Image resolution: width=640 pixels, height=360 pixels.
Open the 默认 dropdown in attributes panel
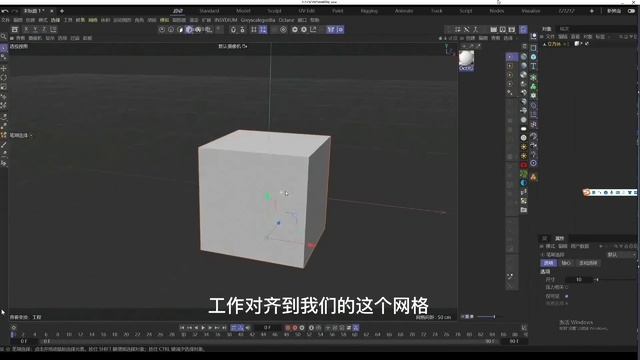pyautogui.click(x=620, y=255)
